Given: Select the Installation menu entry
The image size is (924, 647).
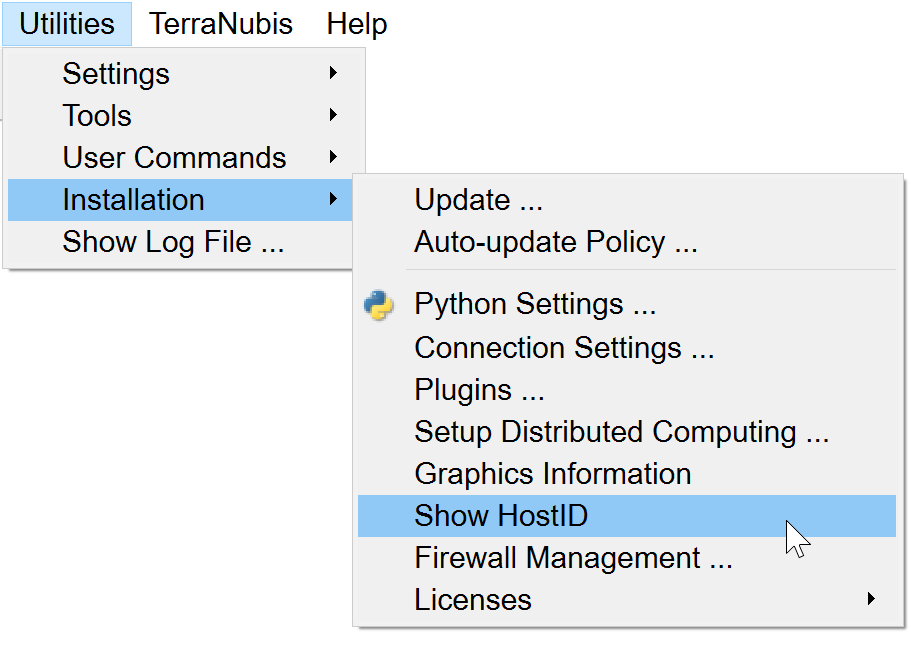Looking at the screenshot, I should (133, 200).
